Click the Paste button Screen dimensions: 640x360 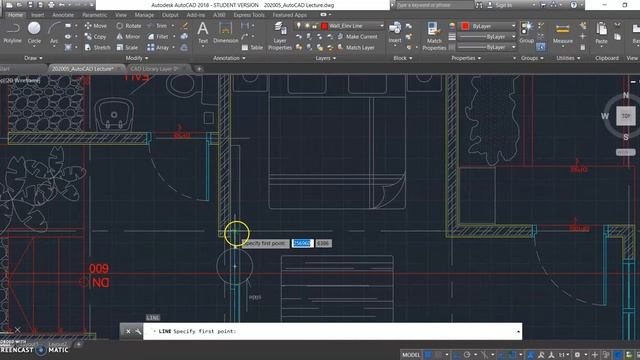pyautogui.click(x=601, y=33)
